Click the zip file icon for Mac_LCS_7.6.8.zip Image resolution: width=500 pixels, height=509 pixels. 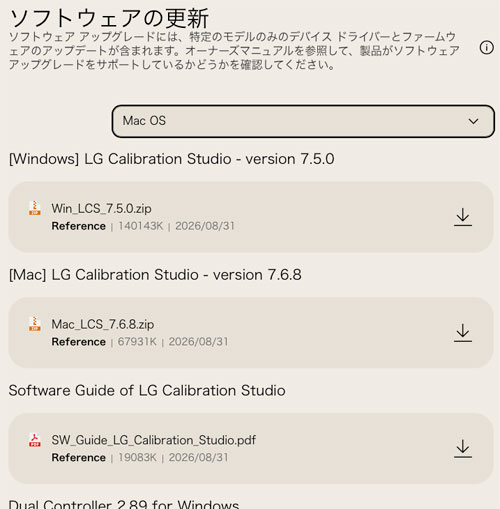[35, 324]
